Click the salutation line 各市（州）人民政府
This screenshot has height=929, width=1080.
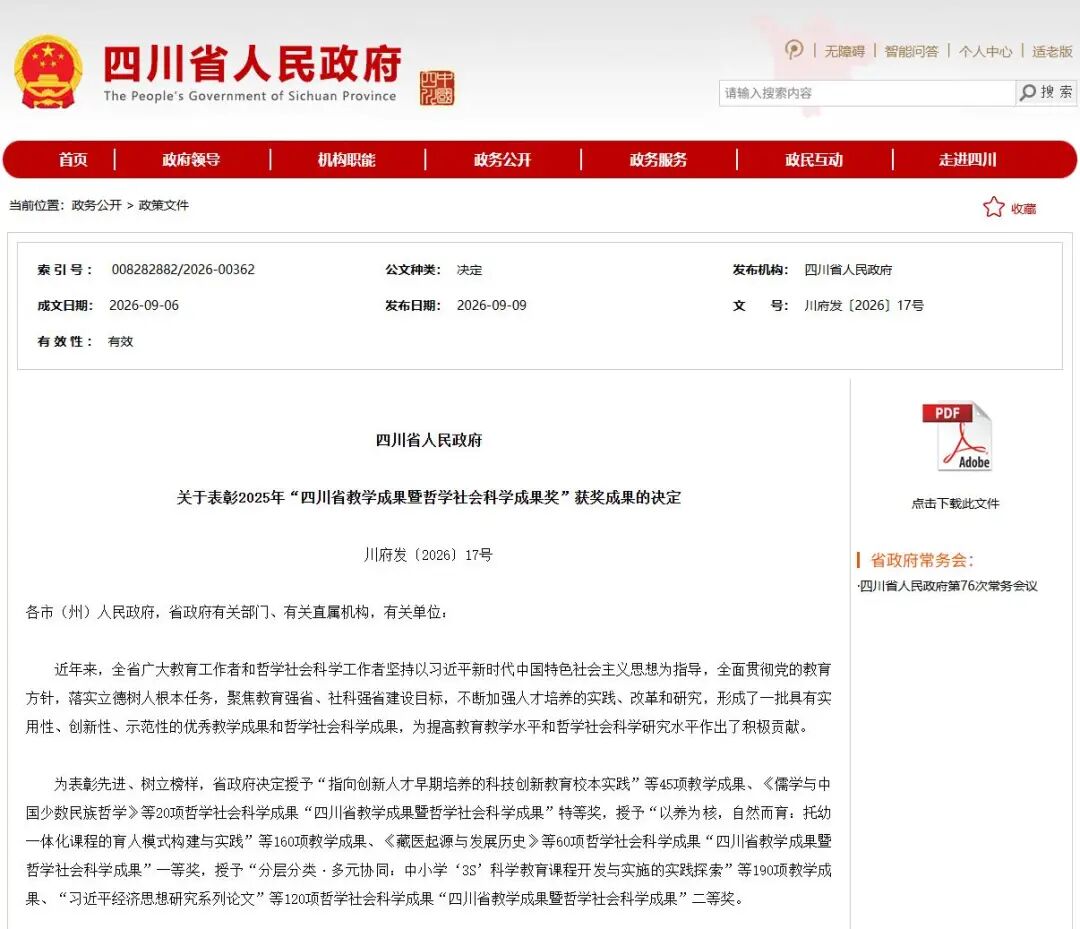tap(236, 612)
